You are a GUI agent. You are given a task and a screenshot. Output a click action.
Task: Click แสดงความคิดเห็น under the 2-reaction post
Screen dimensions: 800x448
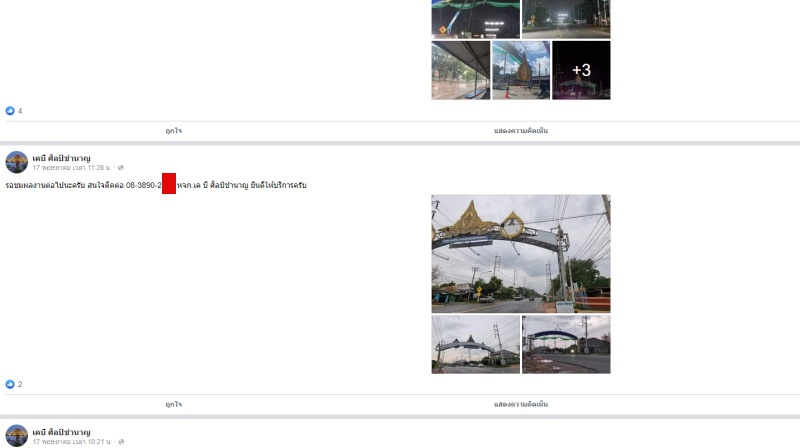pyautogui.click(x=521, y=404)
